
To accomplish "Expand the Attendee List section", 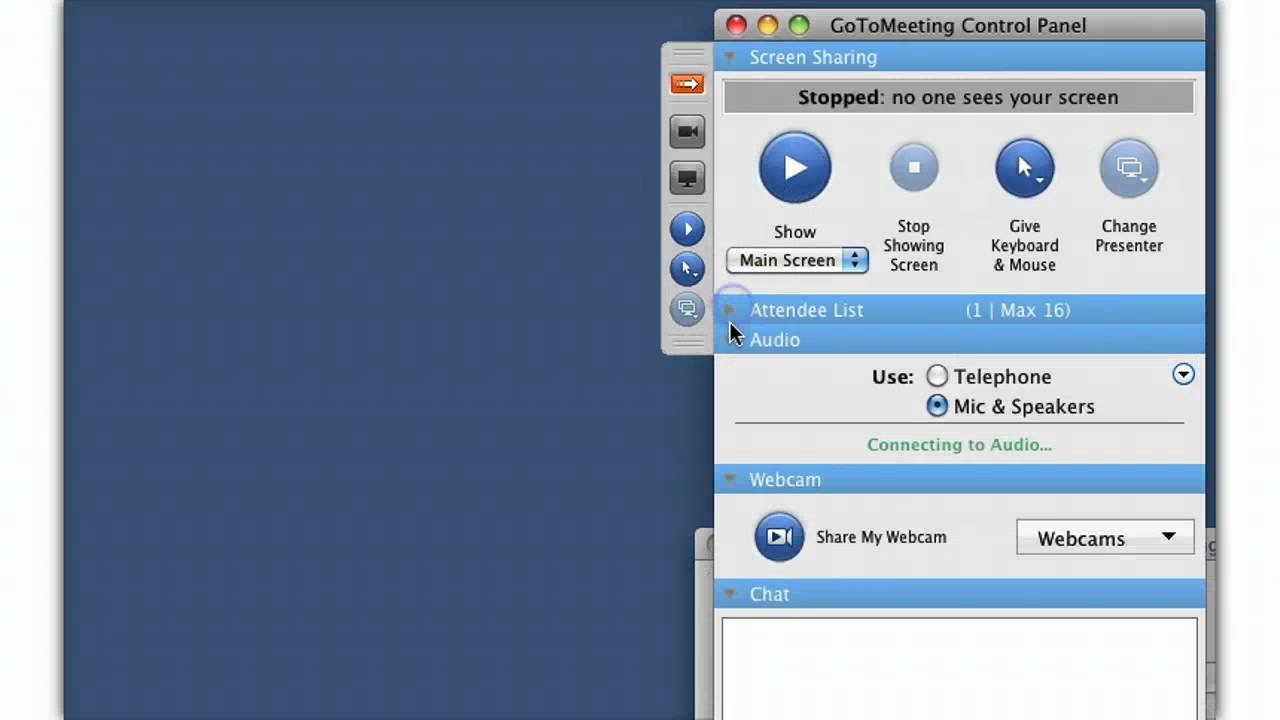I will click(x=729, y=310).
